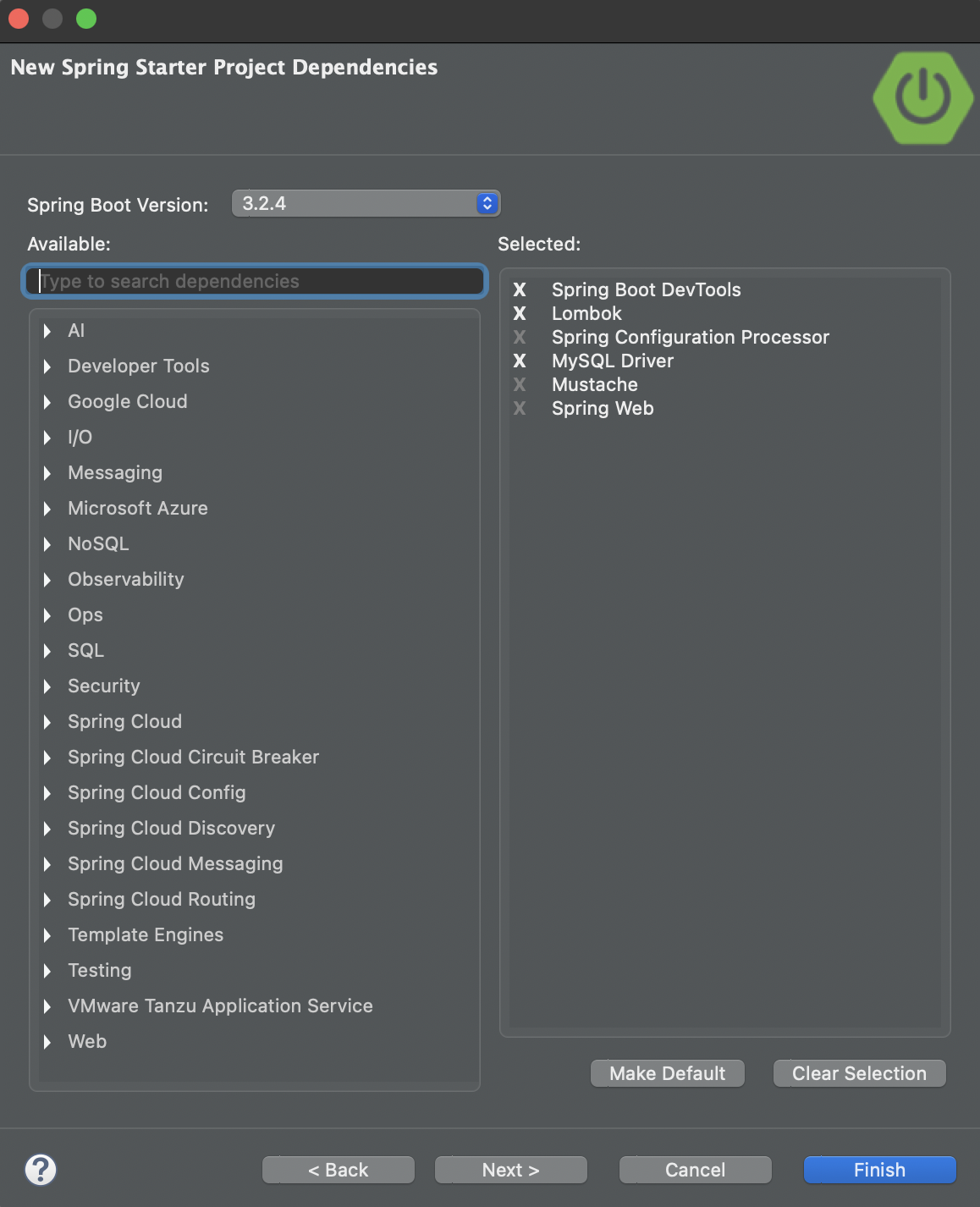Select the Spring Cloud Discovery label
980x1207 pixels.
click(x=172, y=829)
